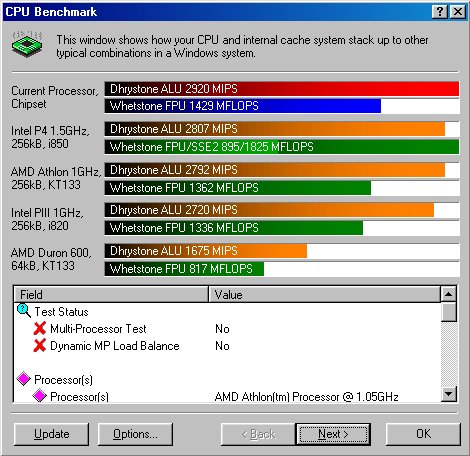Click the 'No' value of Multi-Processor Test

(222, 329)
